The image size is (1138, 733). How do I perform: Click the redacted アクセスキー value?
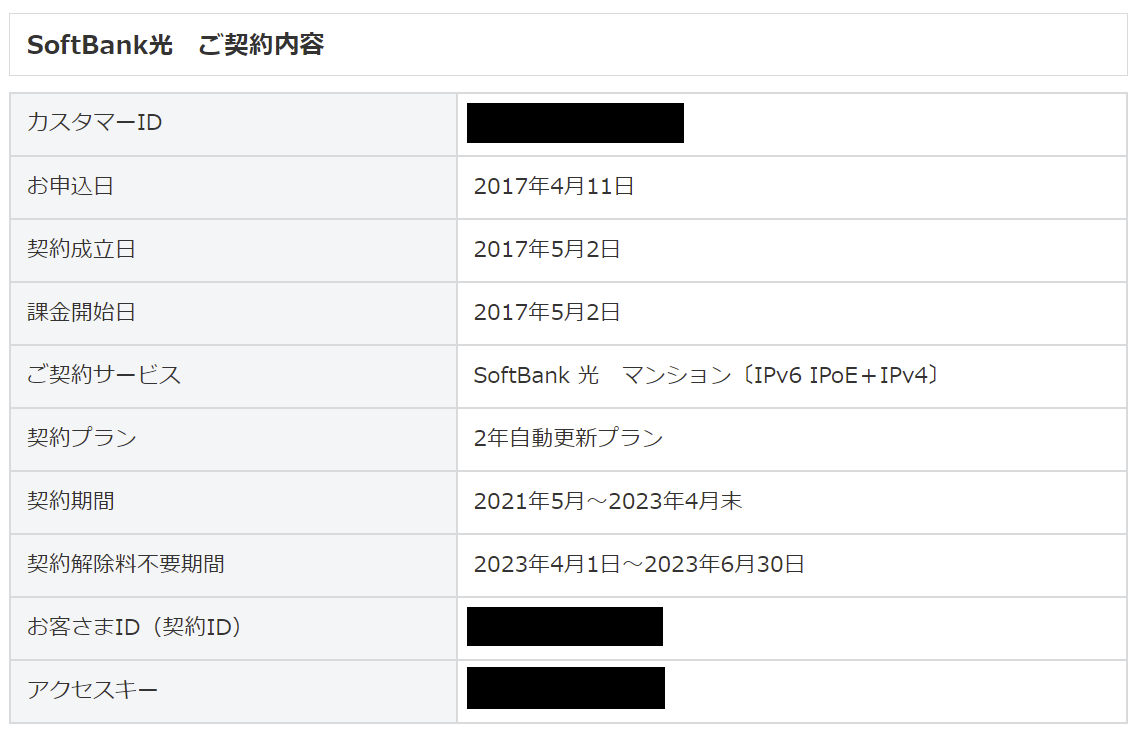565,688
